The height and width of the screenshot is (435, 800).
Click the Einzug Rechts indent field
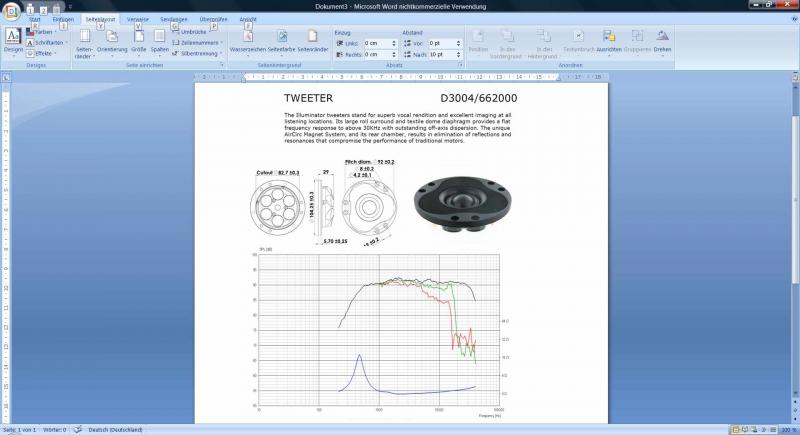coord(377,54)
